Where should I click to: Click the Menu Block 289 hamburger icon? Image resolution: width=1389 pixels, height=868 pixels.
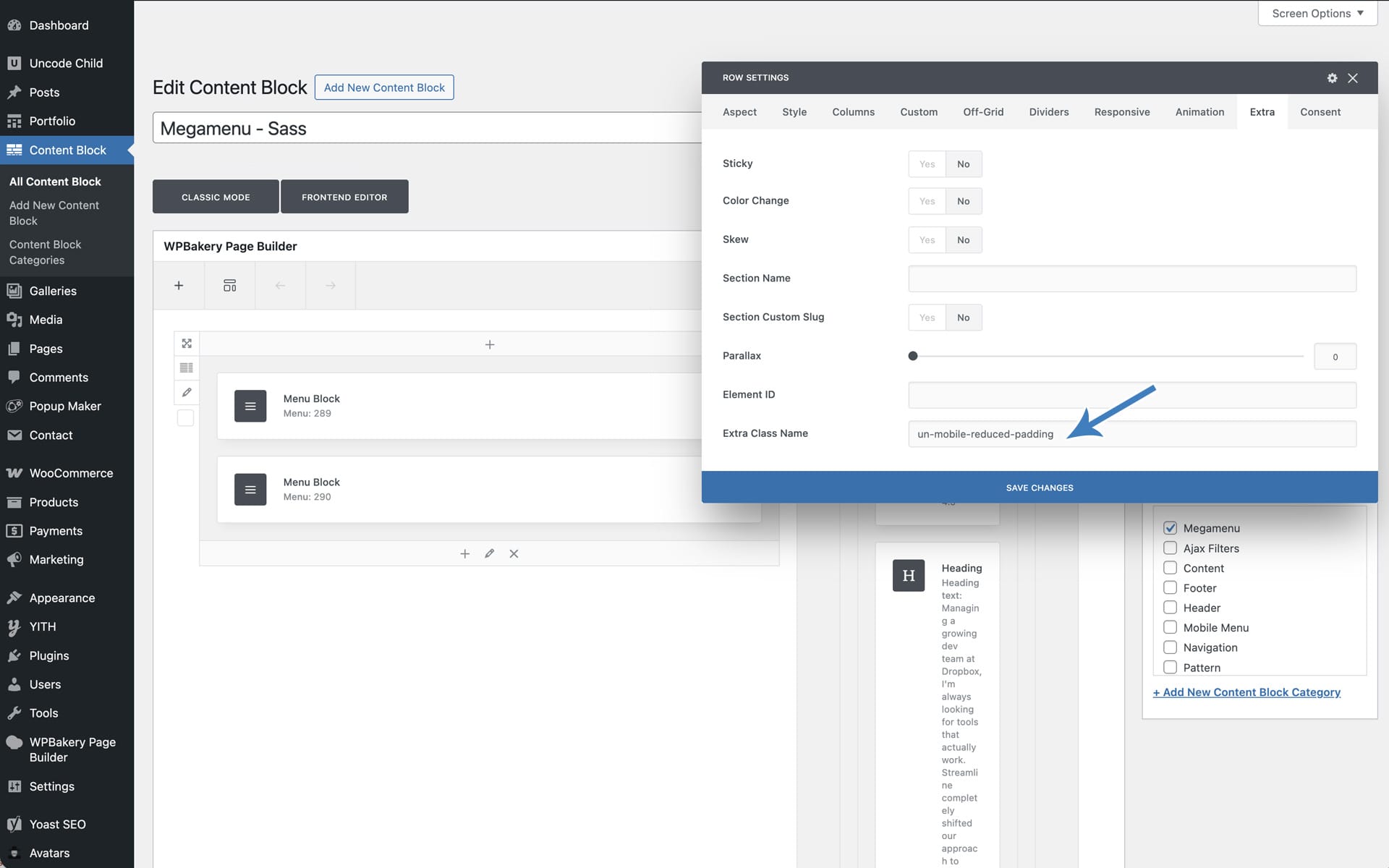(250, 406)
